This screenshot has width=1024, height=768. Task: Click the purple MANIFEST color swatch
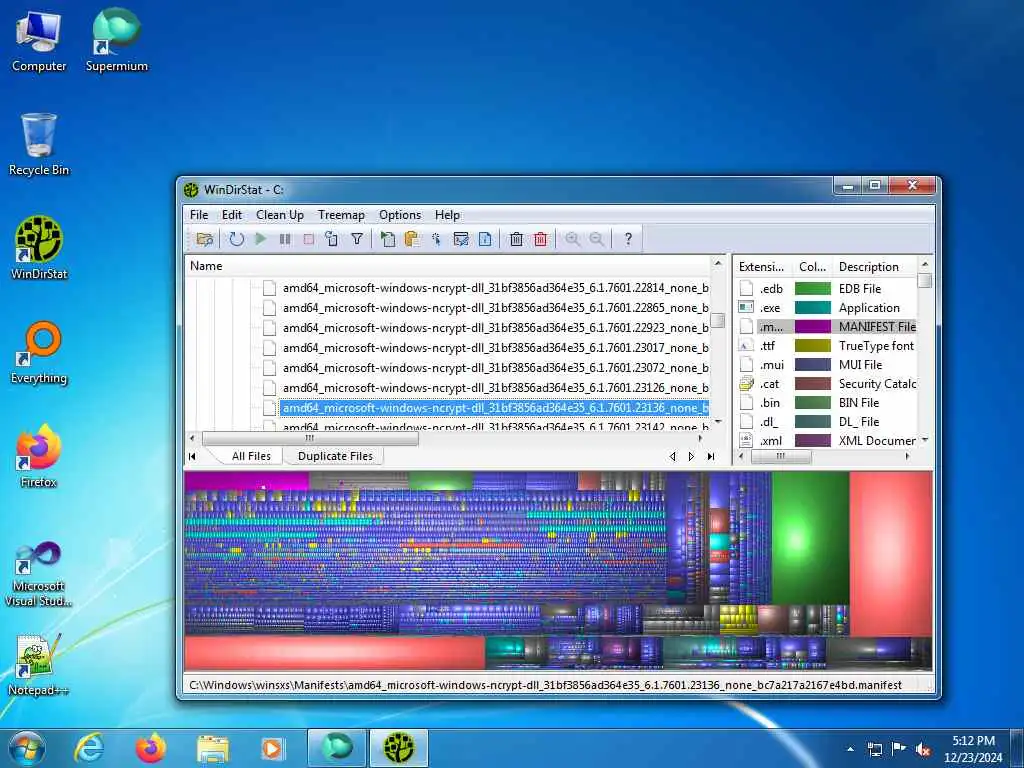(812, 327)
